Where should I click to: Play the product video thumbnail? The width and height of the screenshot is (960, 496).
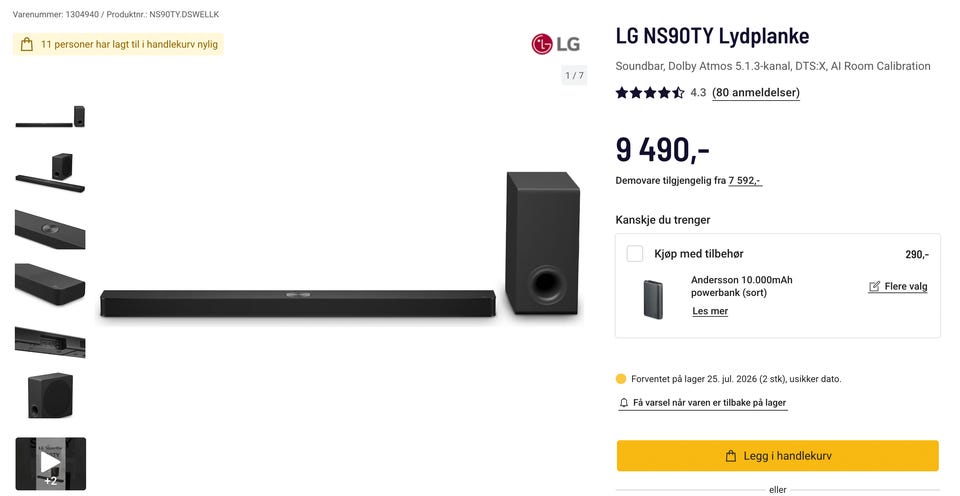pyautogui.click(x=50, y=464)
